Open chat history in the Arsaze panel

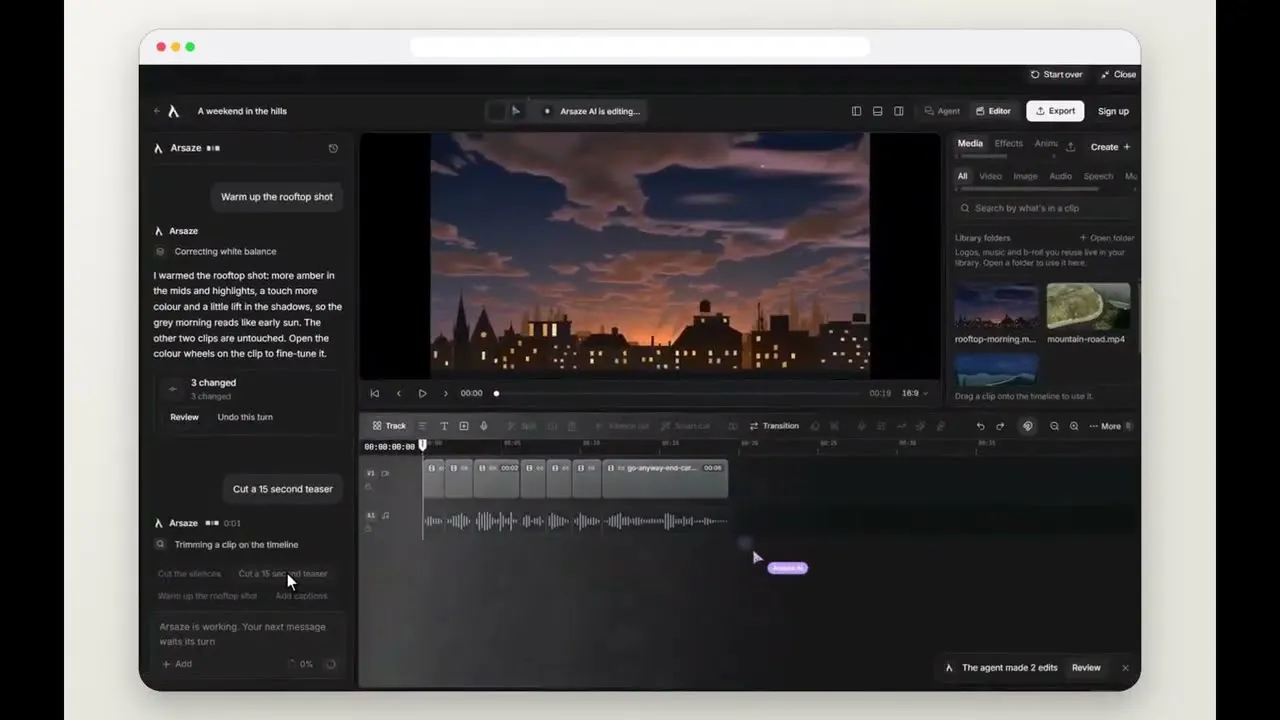coord(333,148)
